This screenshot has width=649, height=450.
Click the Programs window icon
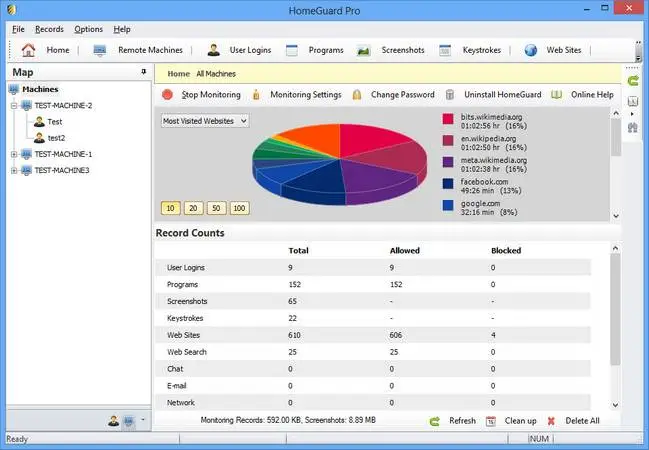292,50
